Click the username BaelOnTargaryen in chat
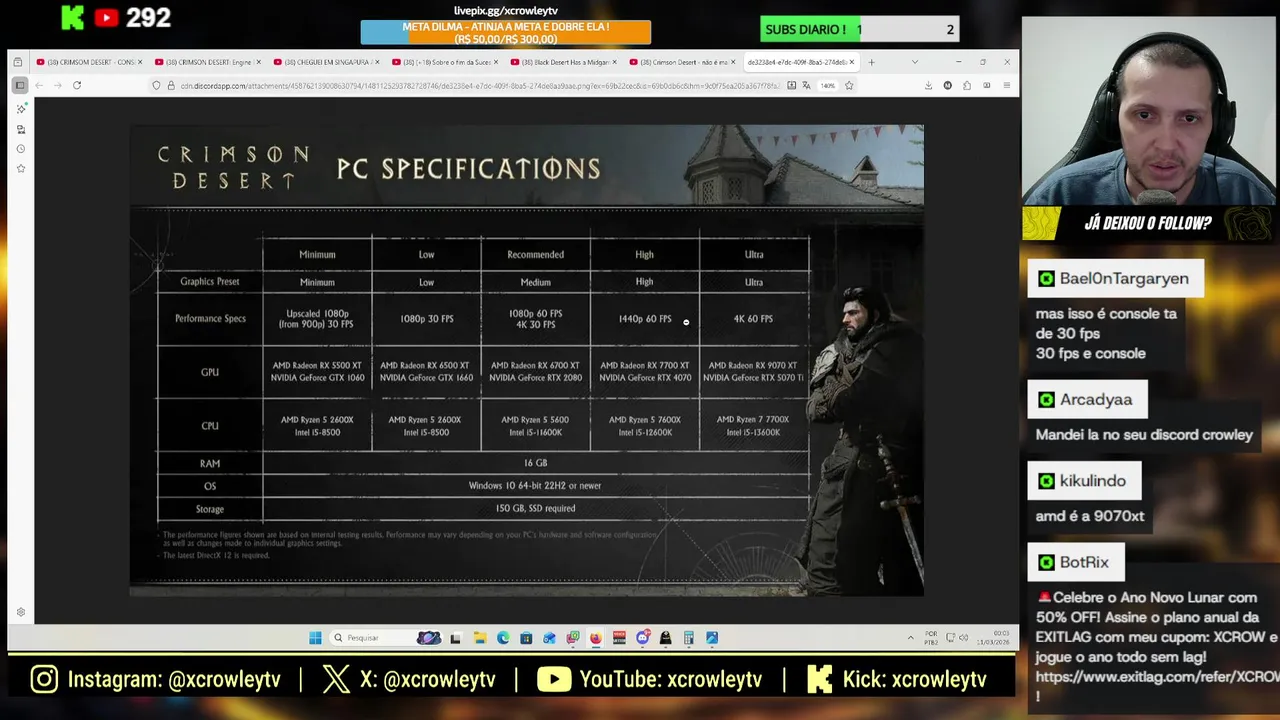The height and width of the screenshot is (720, 1280). [x=1124, y=279]
